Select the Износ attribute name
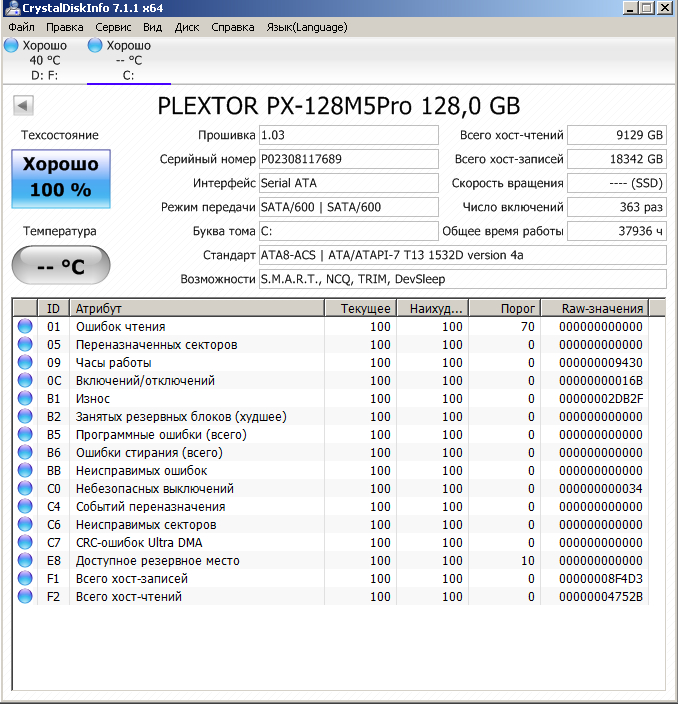This screenshot has height=704, width=678. tap(93, 399)
